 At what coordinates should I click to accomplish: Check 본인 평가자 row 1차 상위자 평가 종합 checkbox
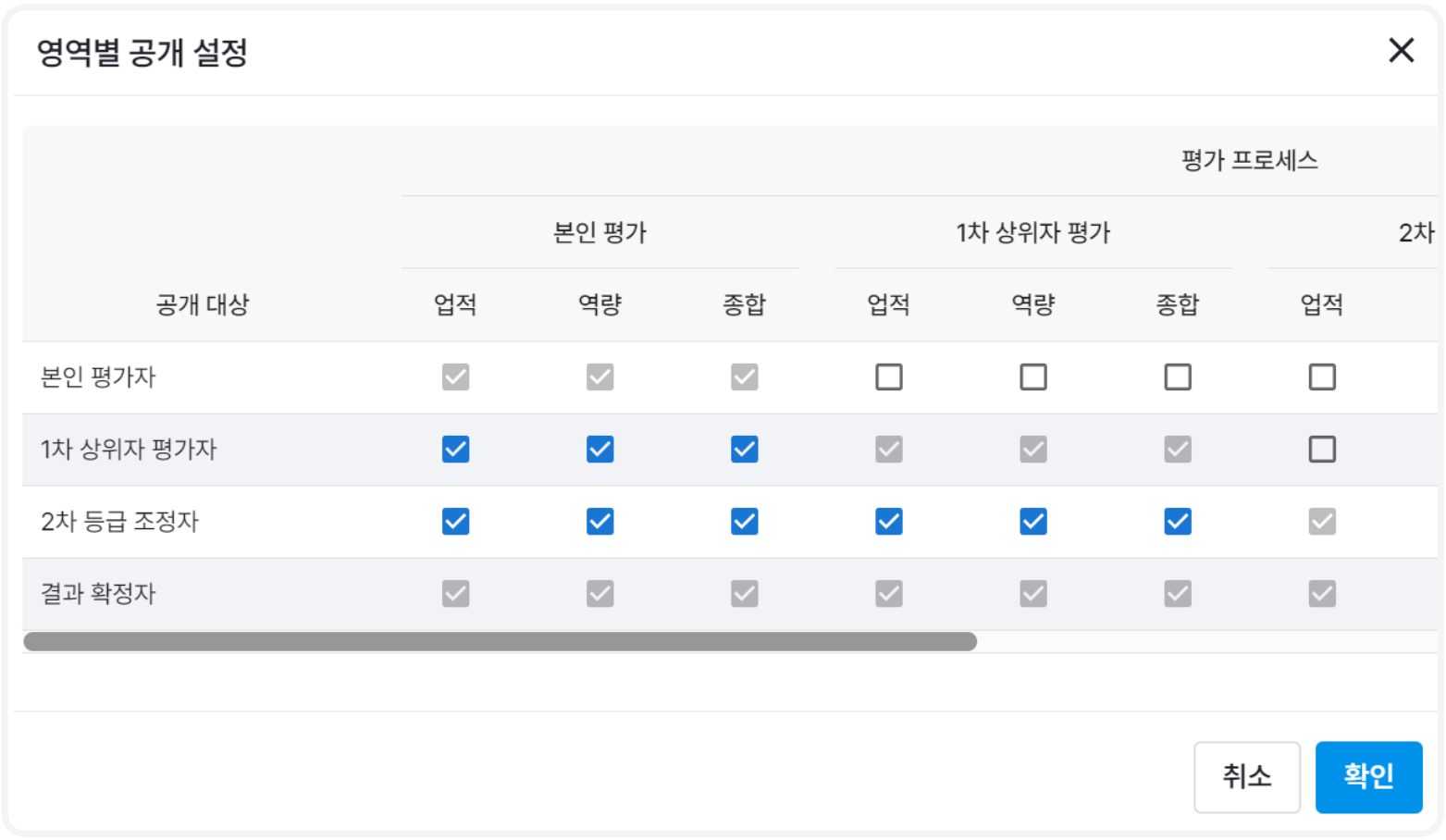[x=1177, y=377]
